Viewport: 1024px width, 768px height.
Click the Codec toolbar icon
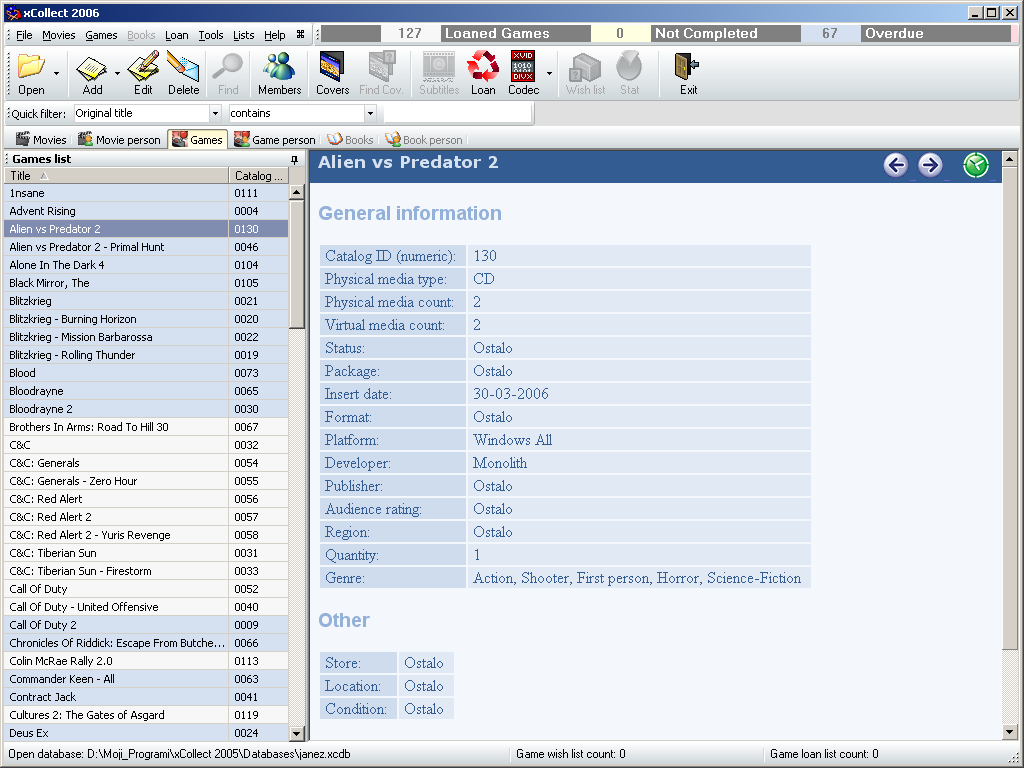coord(523,72)
